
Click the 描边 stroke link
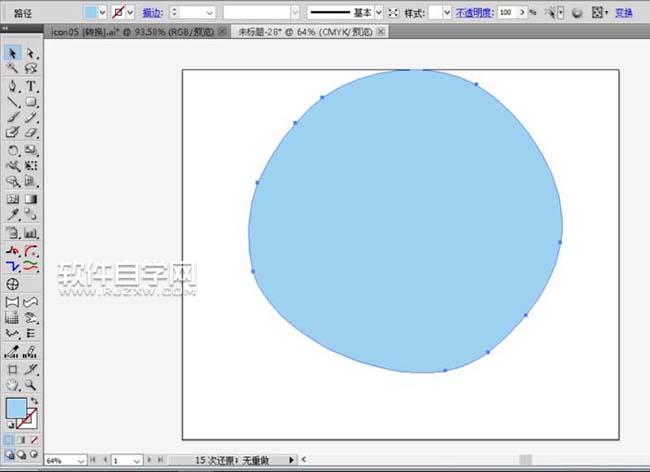tap(152, 13)
